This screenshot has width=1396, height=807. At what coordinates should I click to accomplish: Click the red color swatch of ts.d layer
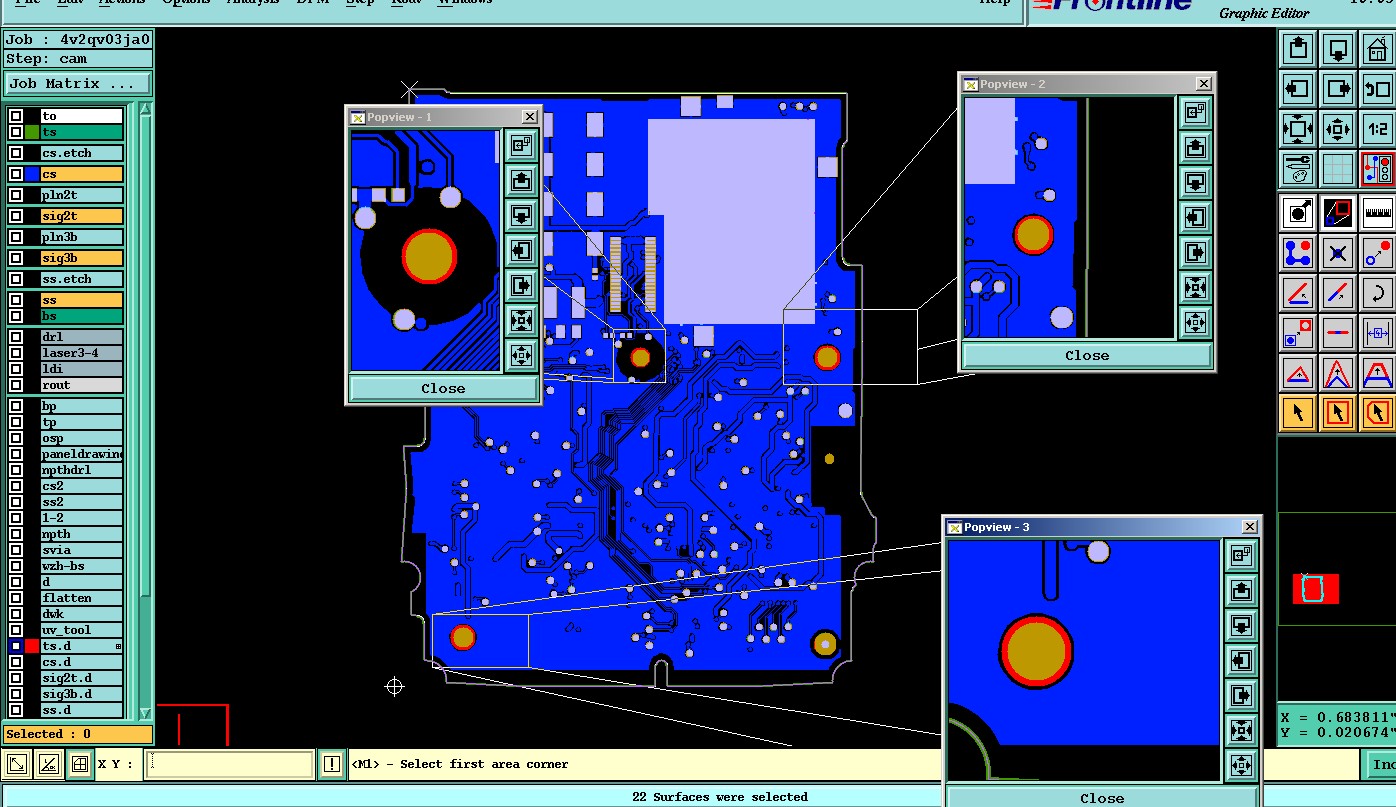(32, 646)
